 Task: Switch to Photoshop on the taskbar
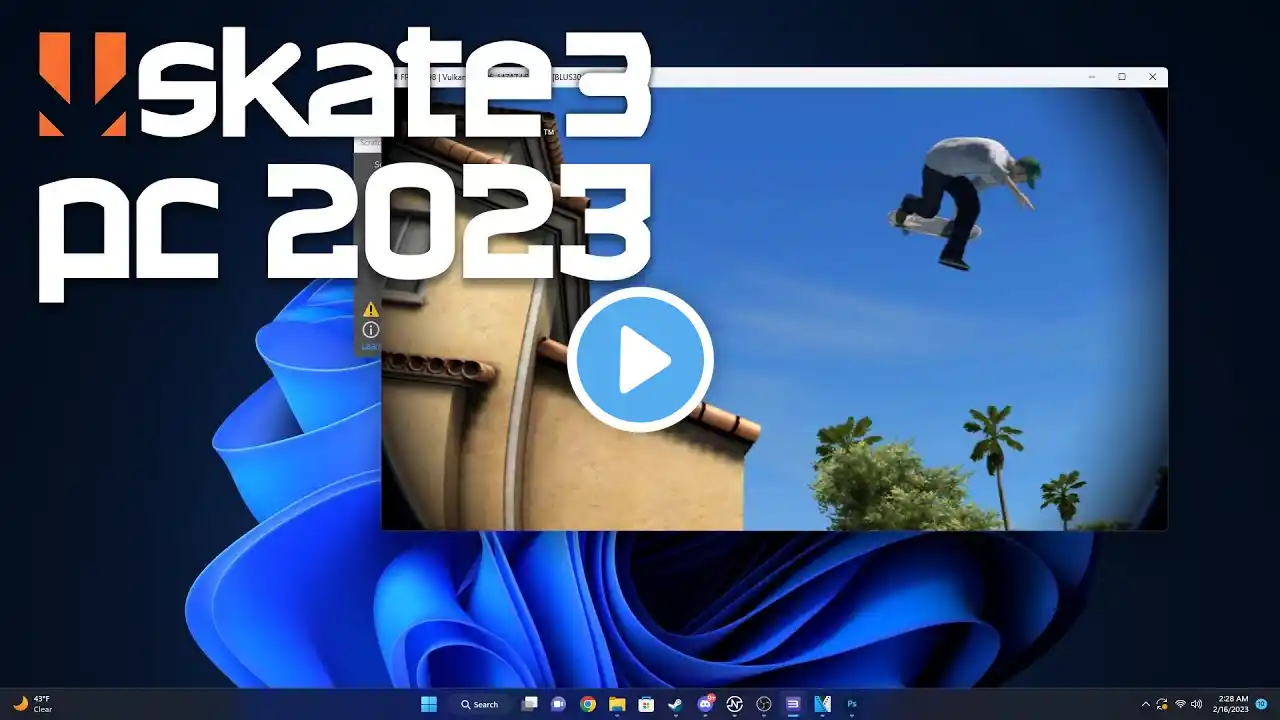tap(852, 704)
